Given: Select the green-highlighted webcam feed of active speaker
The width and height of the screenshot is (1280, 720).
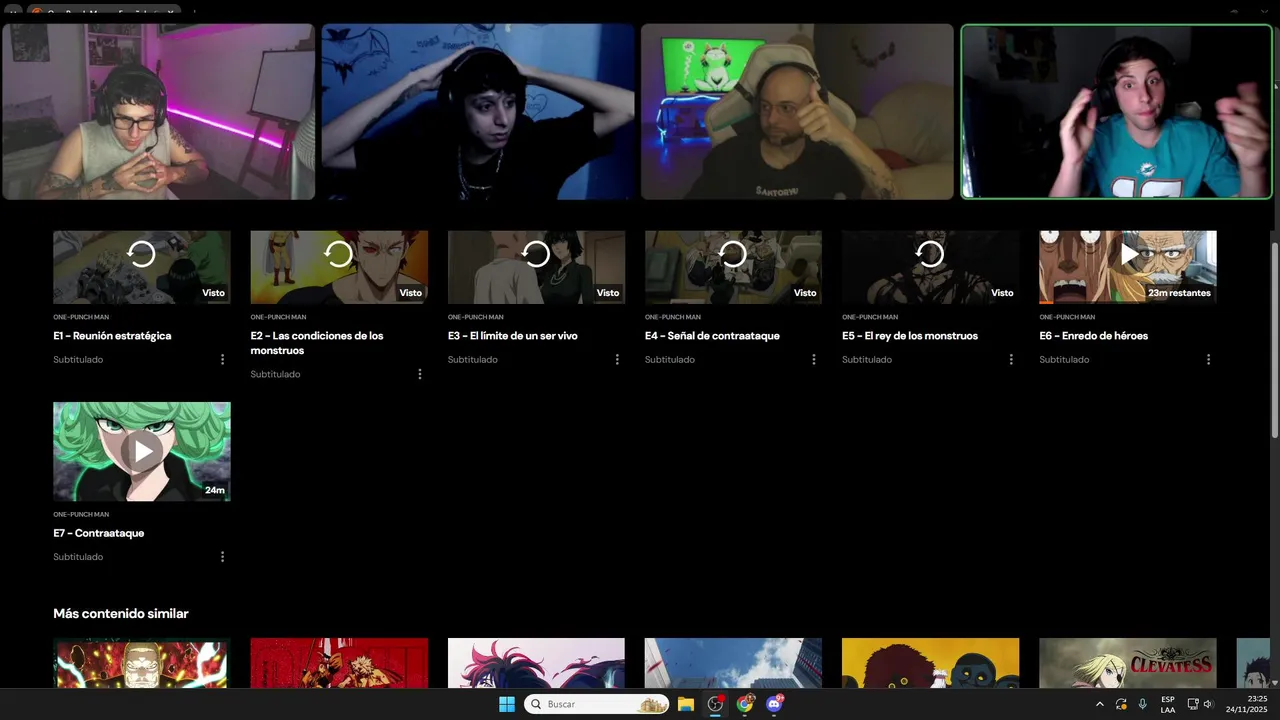Looking at the screenshot, I should 1116,112.
